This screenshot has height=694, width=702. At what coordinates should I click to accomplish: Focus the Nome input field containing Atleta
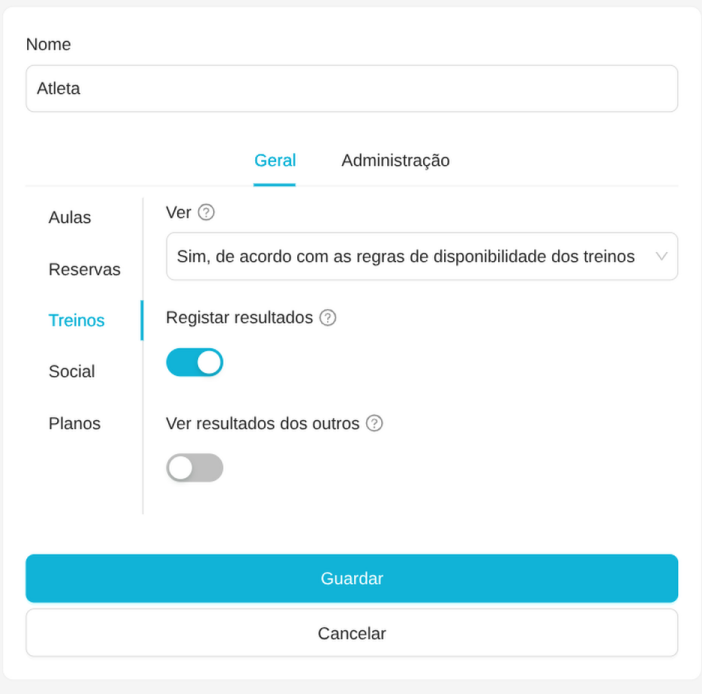click(x=352, y=89)
